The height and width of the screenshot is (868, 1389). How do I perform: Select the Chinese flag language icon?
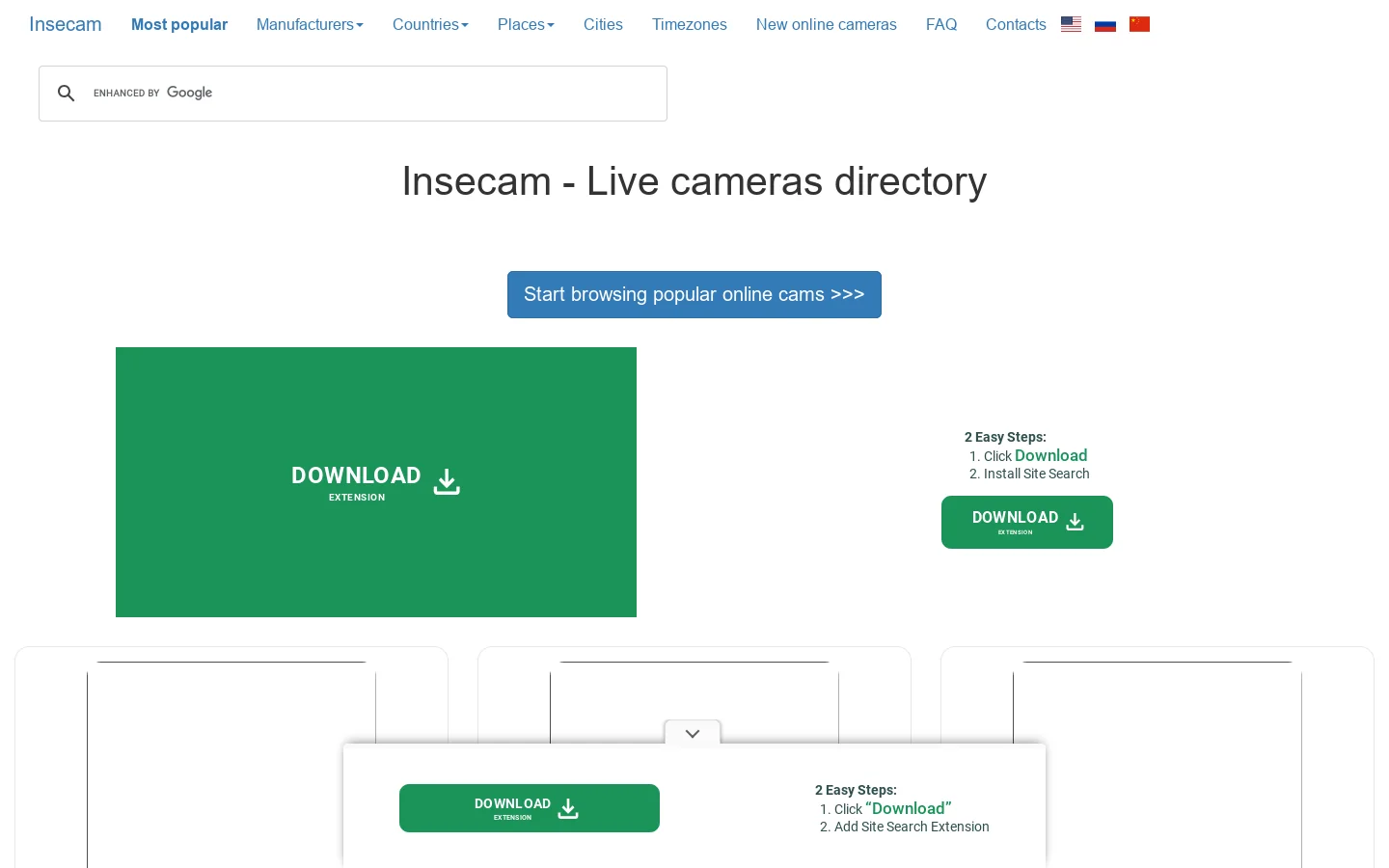tap(1139, 24)
